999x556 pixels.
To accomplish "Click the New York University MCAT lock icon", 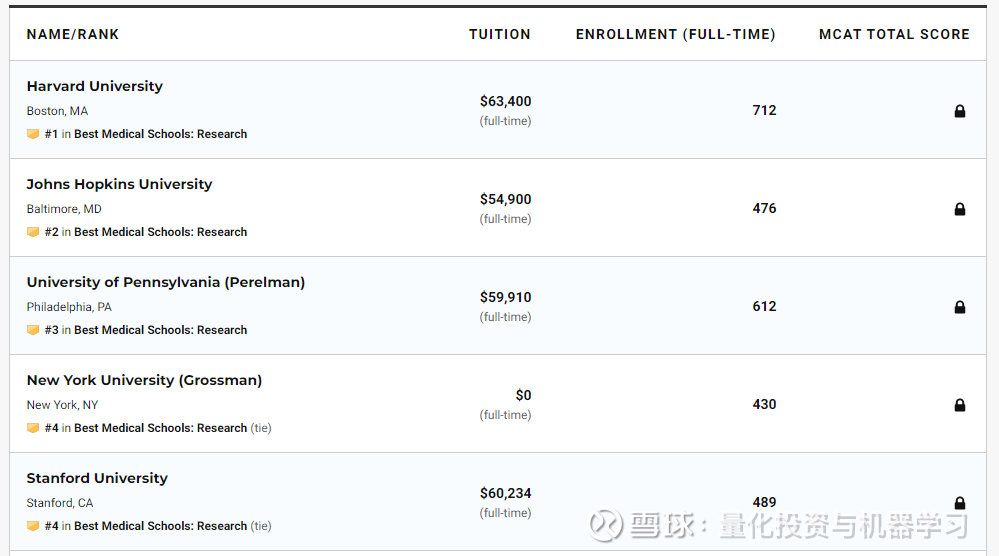I will 960,405.
